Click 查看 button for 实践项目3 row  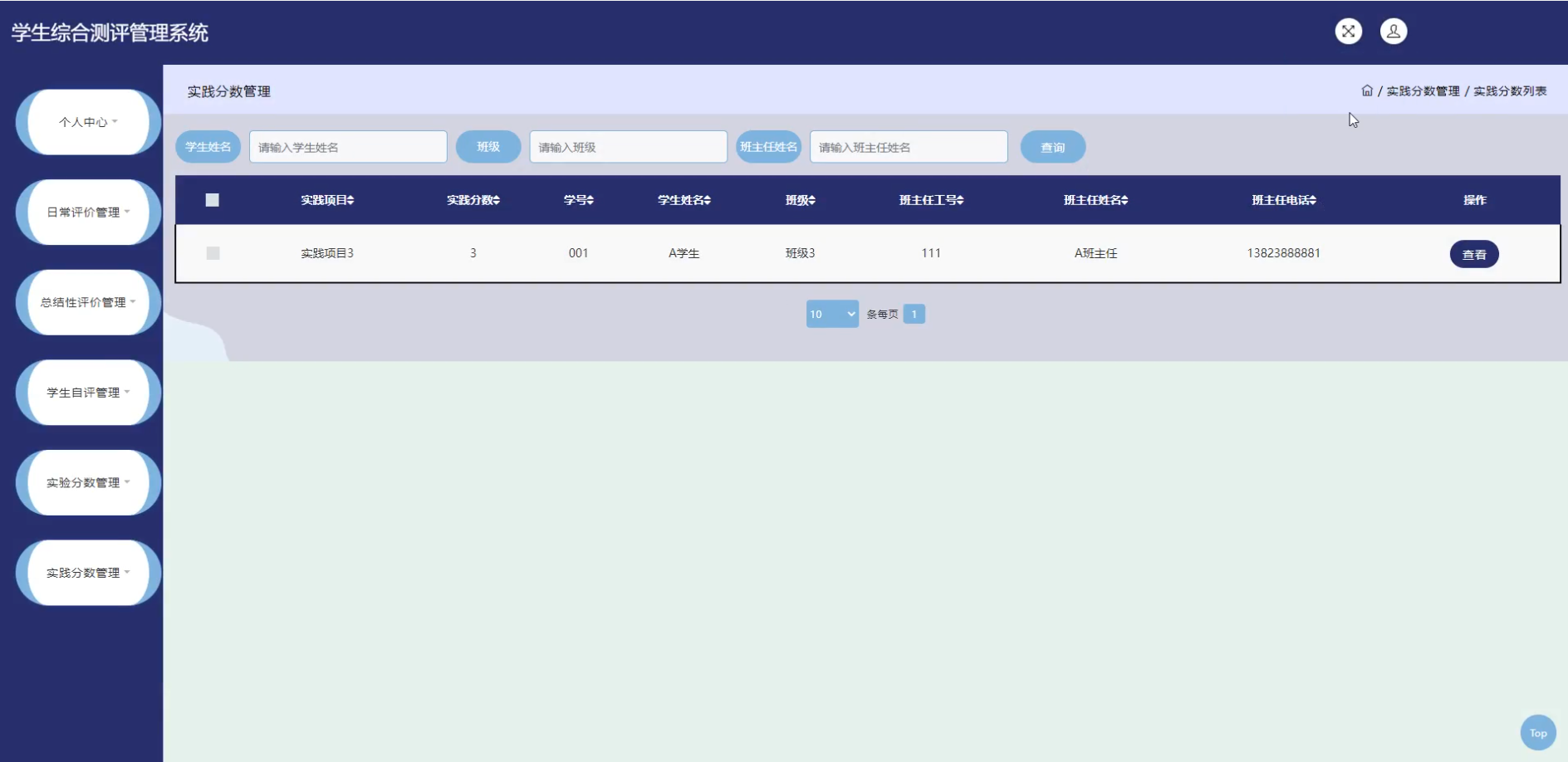pyautogui.click(x=1474, y=254)
